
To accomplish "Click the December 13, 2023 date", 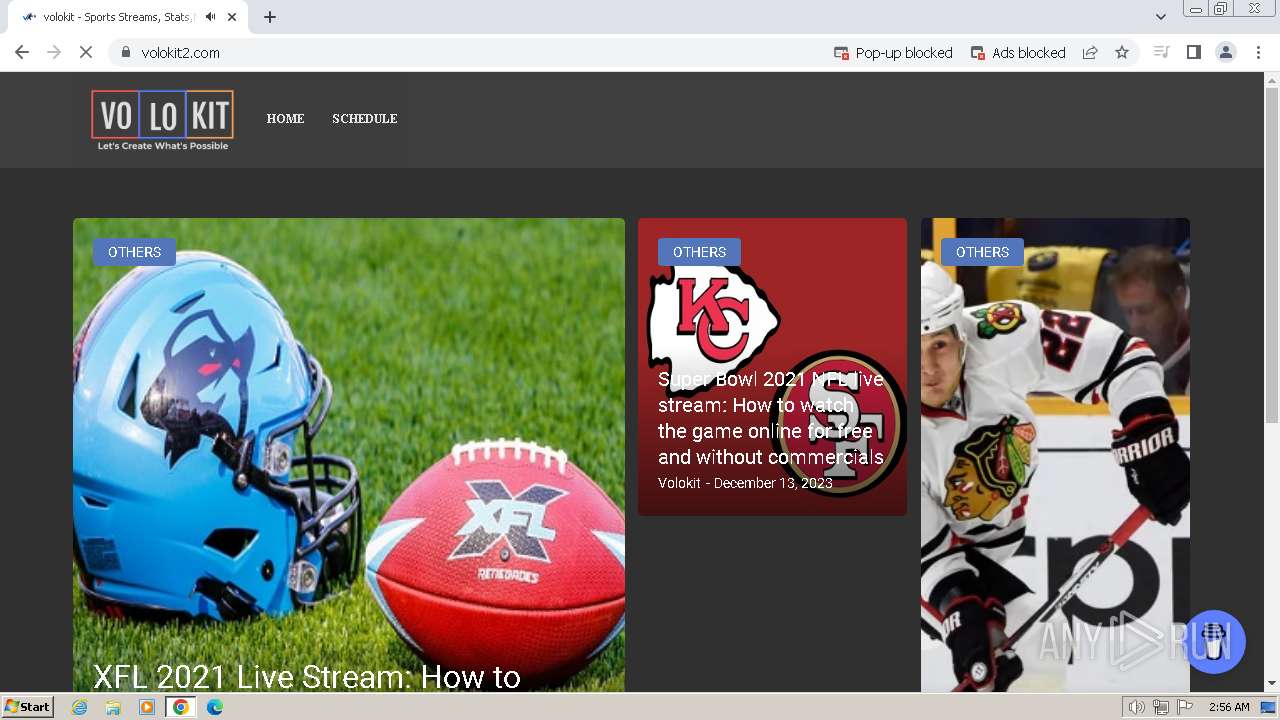I will tap(773, 483).
